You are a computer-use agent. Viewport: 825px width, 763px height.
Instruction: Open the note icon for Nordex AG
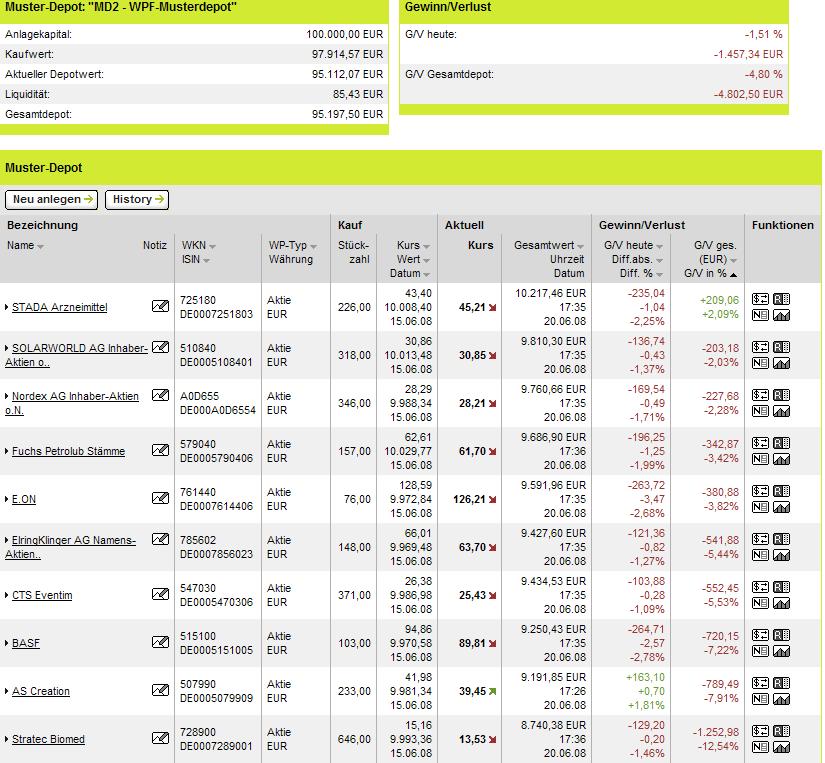(160, 395)
